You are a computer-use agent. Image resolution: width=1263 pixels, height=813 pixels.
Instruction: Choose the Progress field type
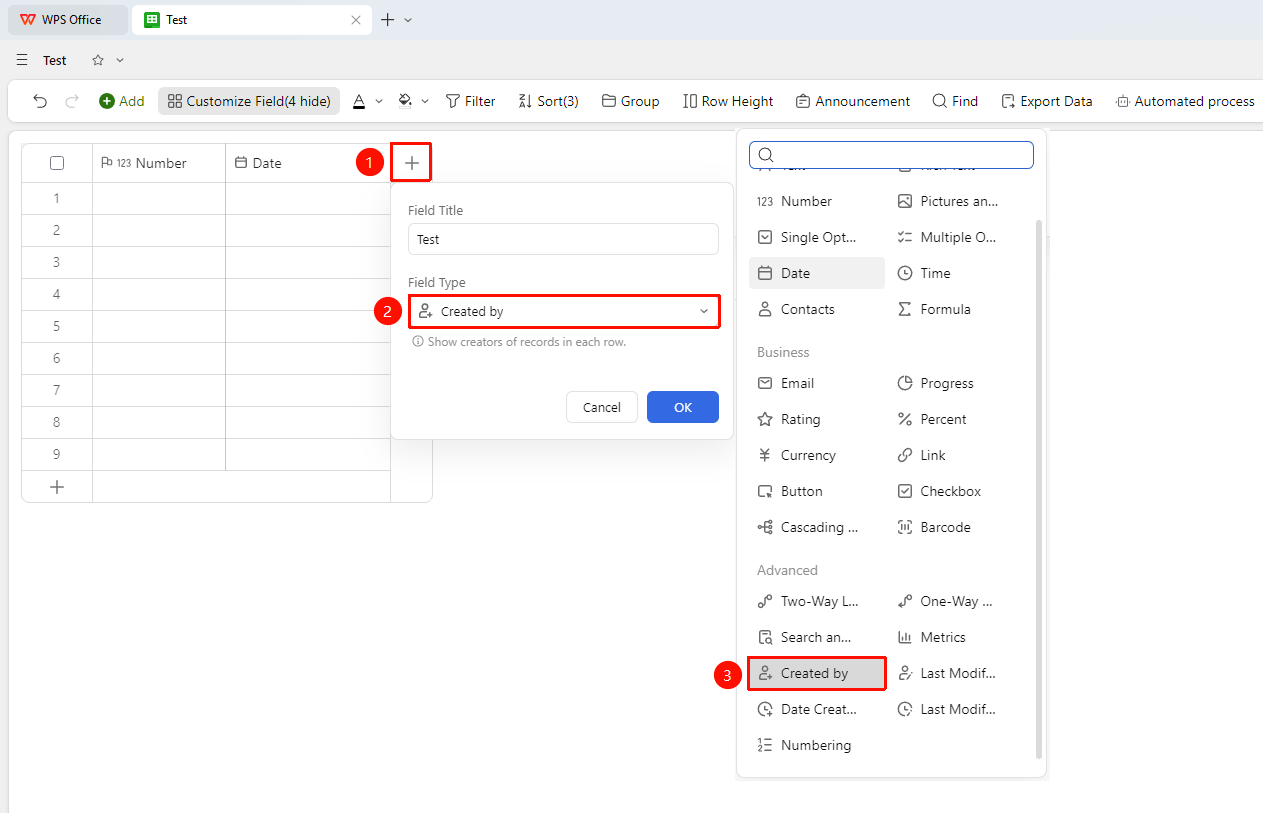[x=957, y=383]
